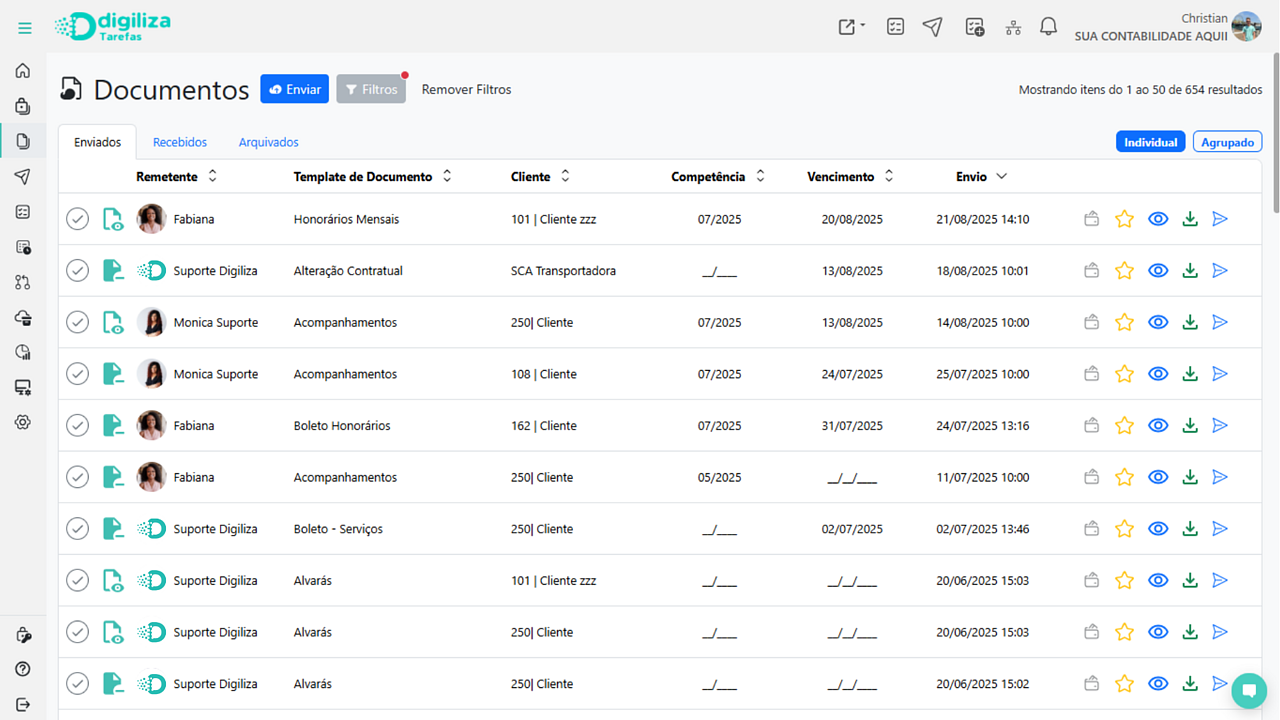Star the Alteração Contratual document

click(1124, 271)
